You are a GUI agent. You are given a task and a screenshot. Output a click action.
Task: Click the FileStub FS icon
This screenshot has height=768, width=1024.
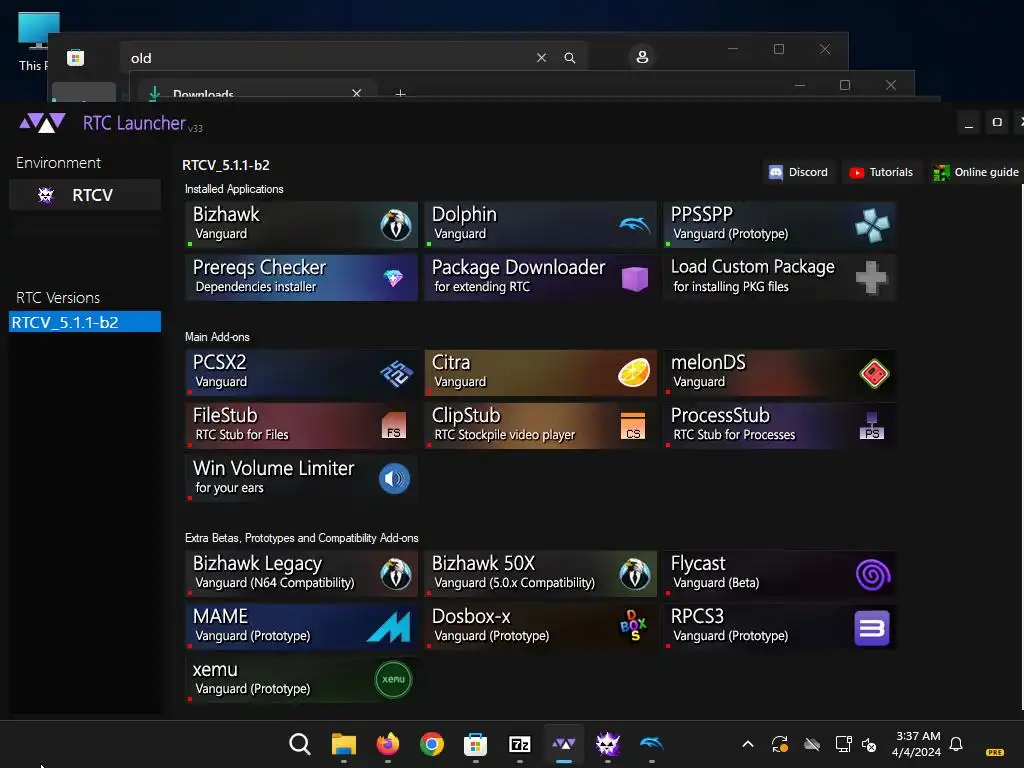[393, 425]
